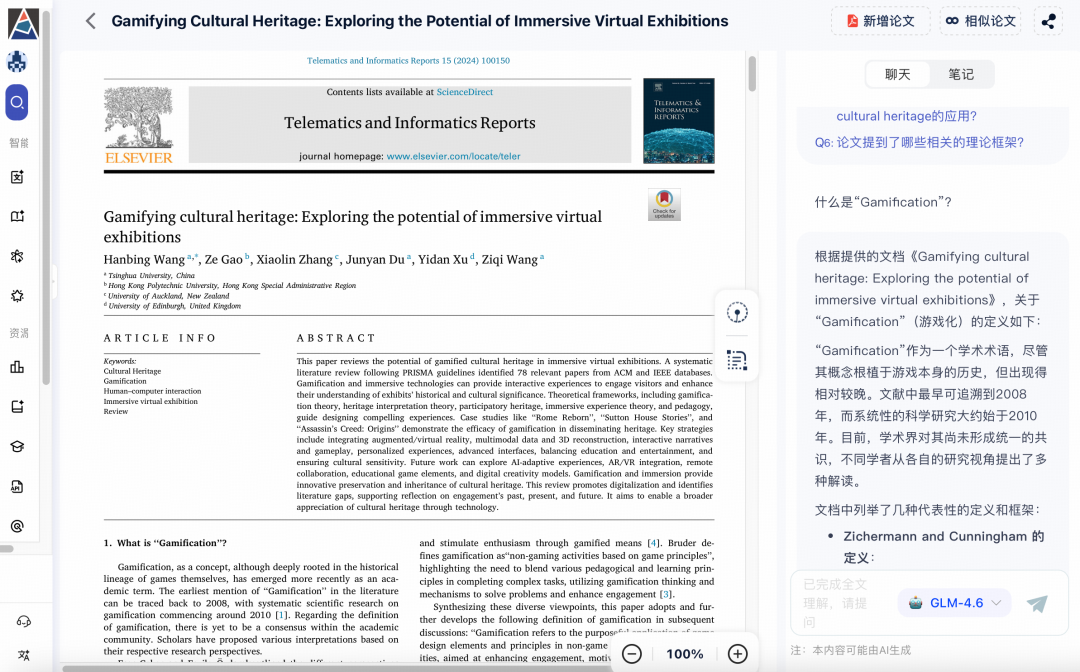Open the graduation cap scholar icon

[17, 446]
